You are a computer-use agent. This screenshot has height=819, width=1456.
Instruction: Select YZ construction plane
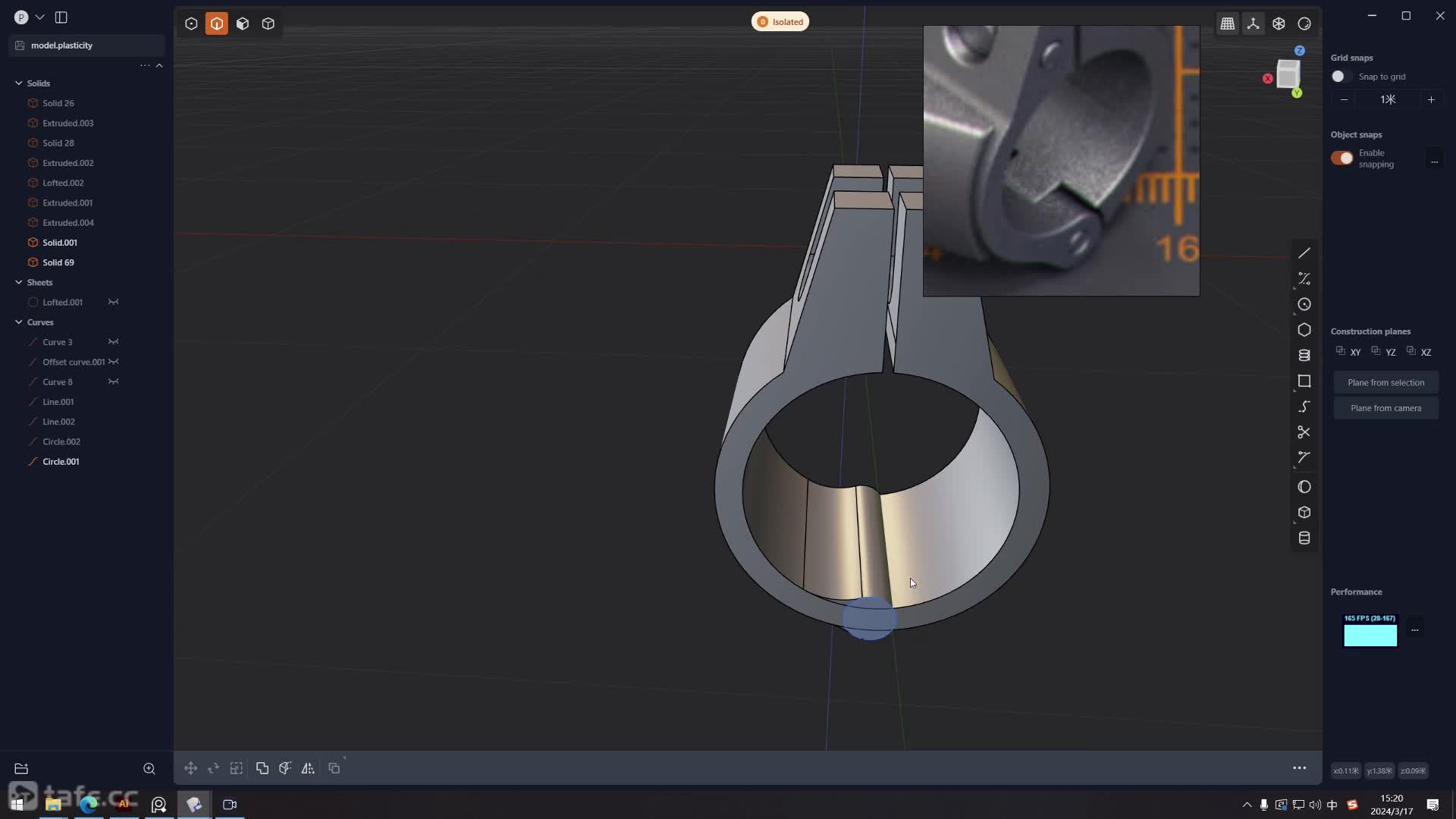coord(1384,352)
